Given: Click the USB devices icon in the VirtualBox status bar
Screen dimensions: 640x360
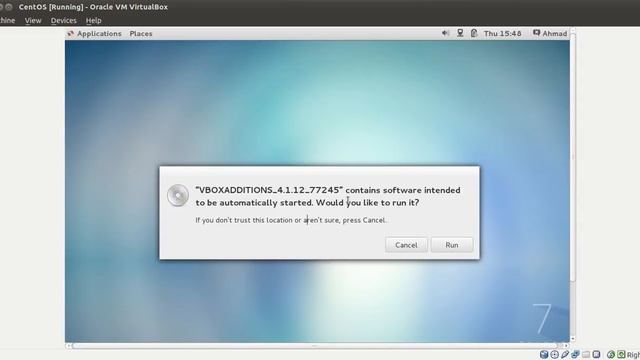Looking at the screenshot, I should 565,354.
